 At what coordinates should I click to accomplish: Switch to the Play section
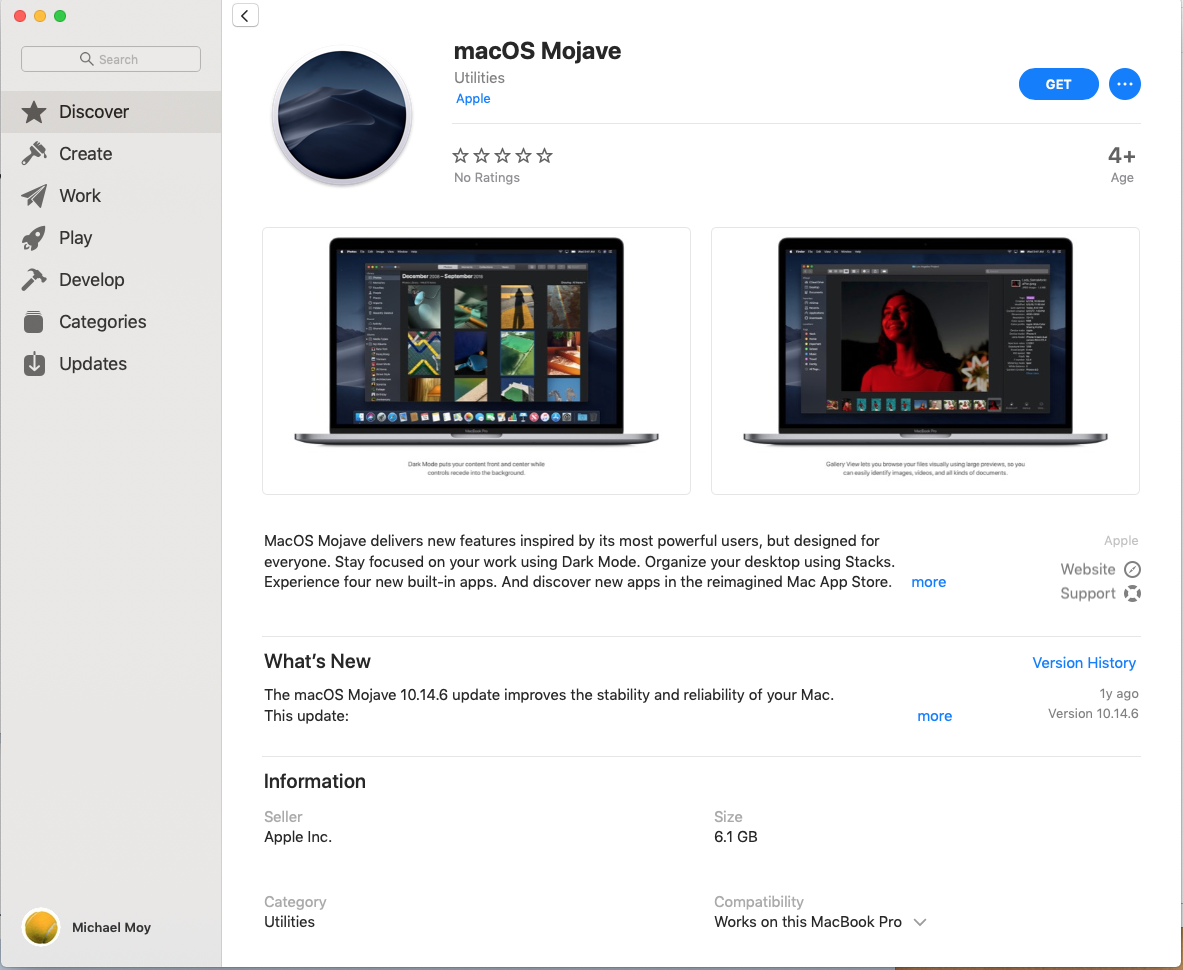tap(111, 238)
